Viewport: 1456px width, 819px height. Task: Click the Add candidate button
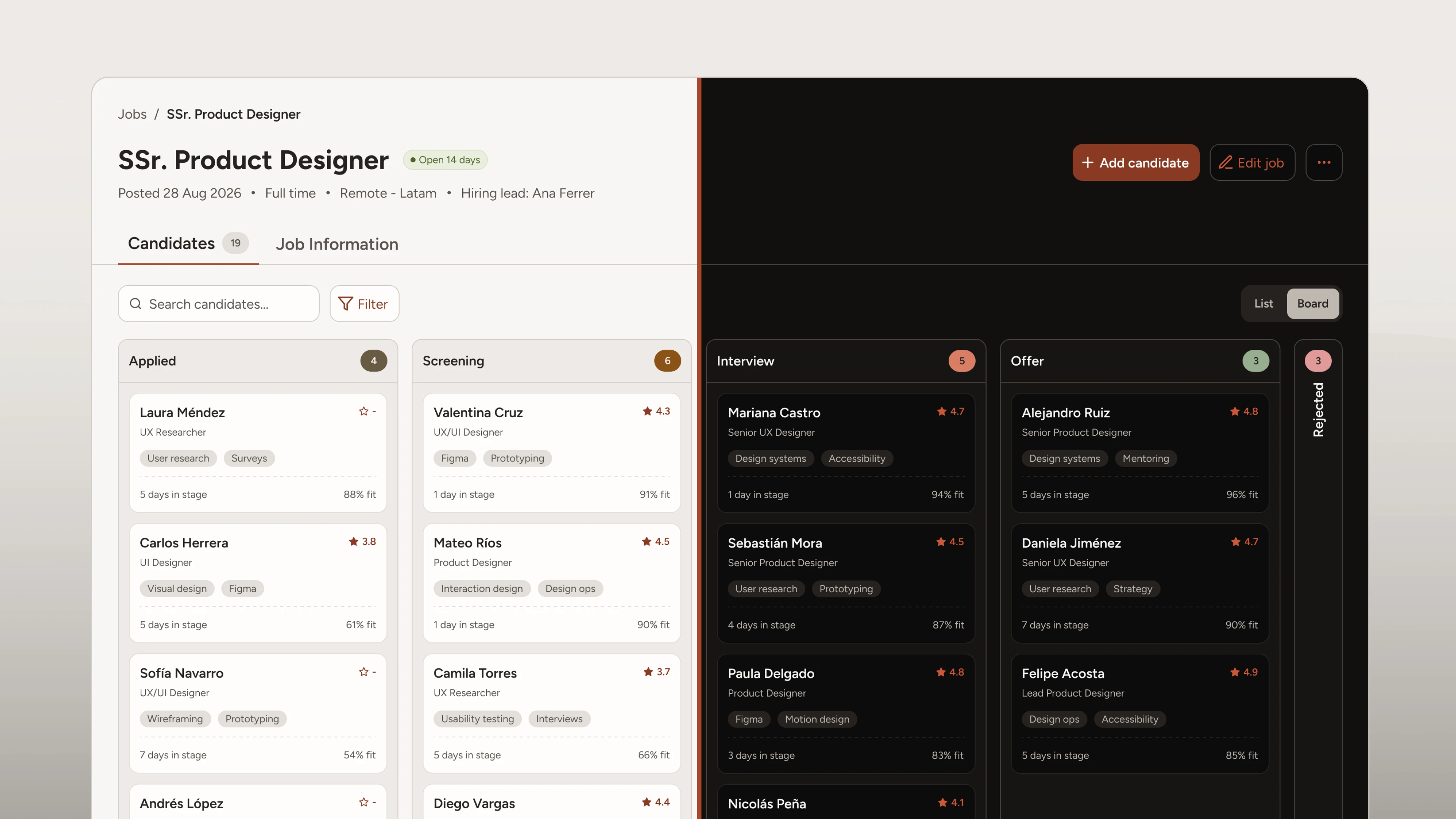[x=1136, y=163]
